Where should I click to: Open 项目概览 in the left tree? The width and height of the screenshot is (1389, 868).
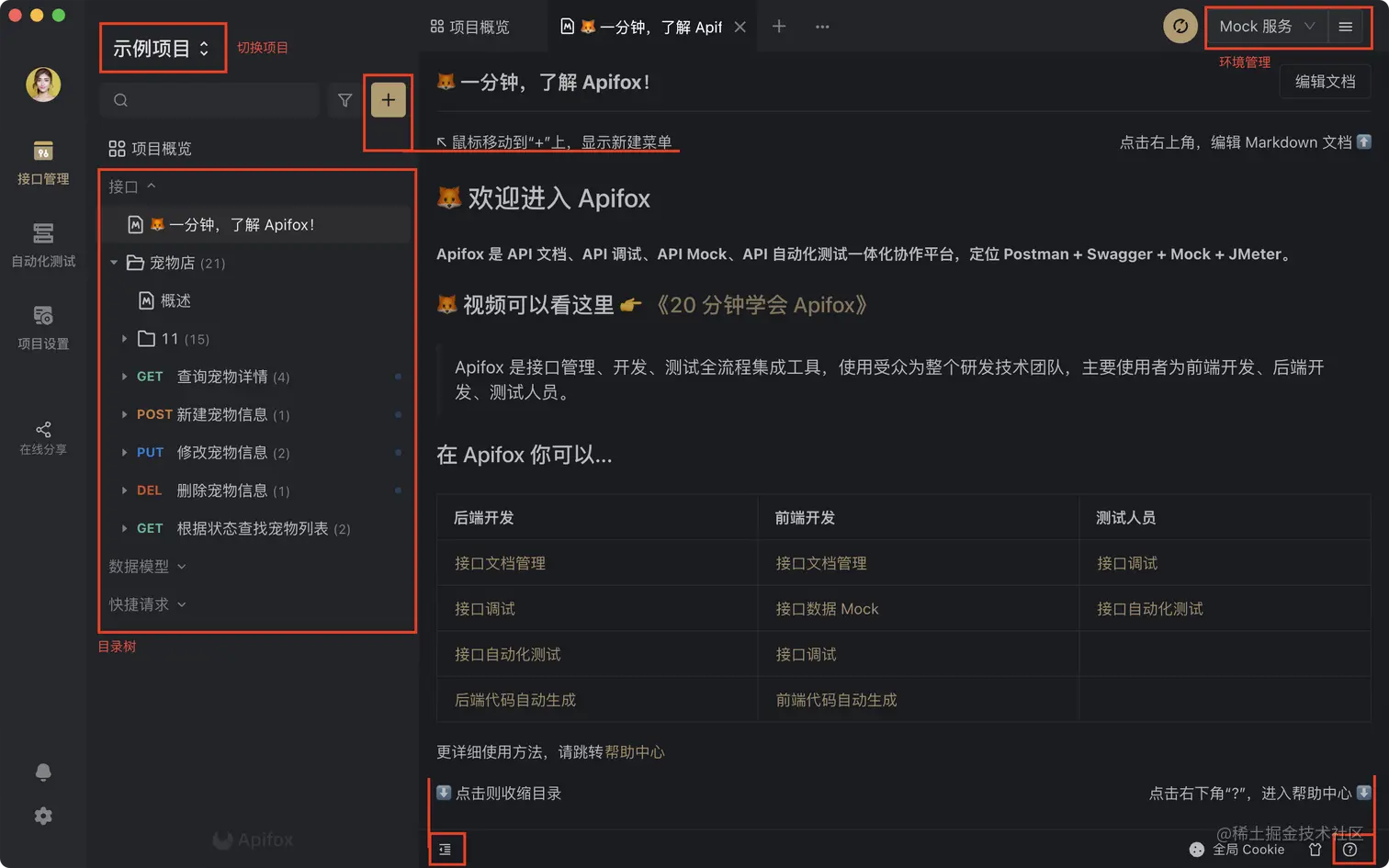pos(150,149)
